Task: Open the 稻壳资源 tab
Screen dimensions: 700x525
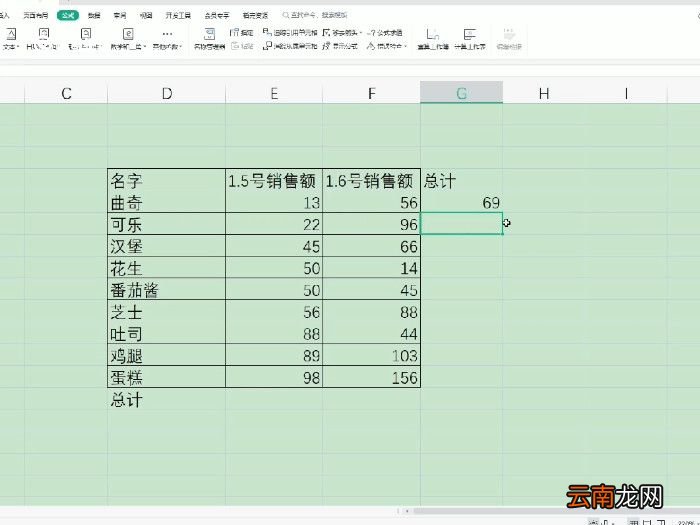Action: 255,15
